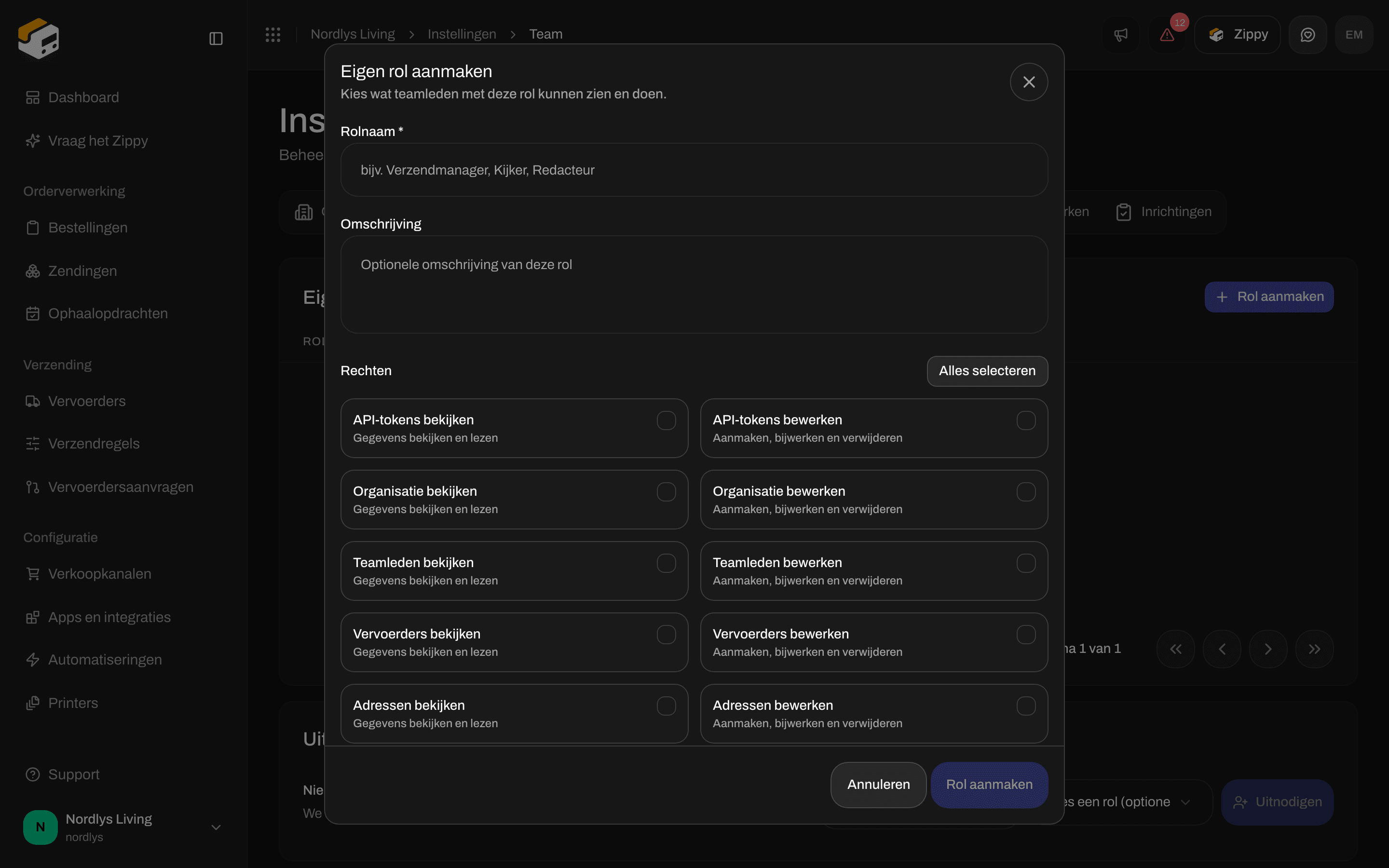Check Organisatie bekijken
Viewport: 1389px width, 868px height.
pos(666,492)
